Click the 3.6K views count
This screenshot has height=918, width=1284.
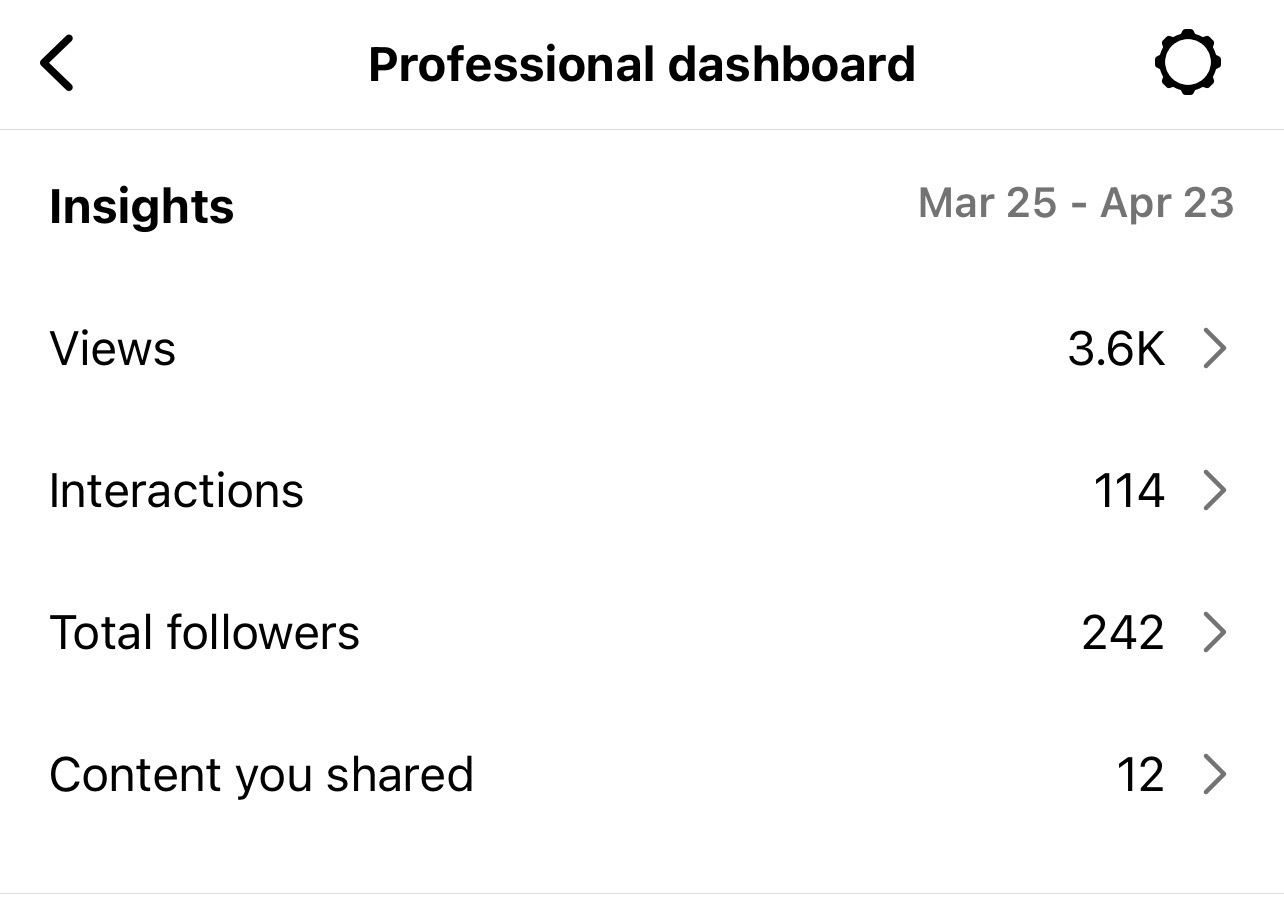pos(1116,349)
